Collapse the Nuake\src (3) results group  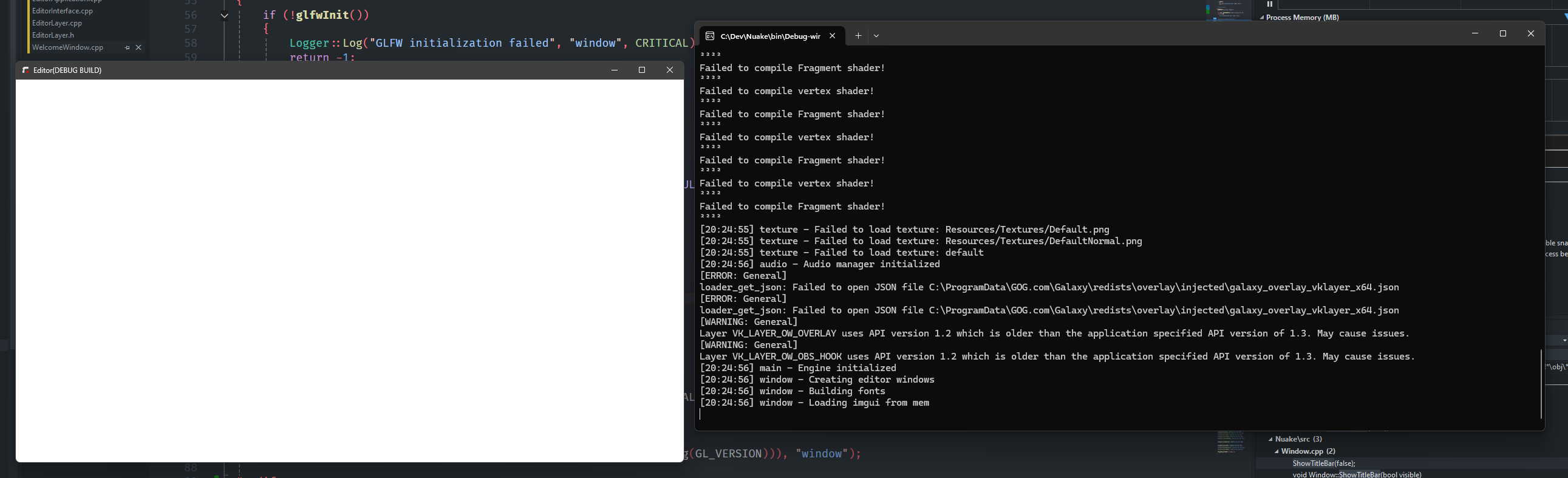pos(1271,439)
